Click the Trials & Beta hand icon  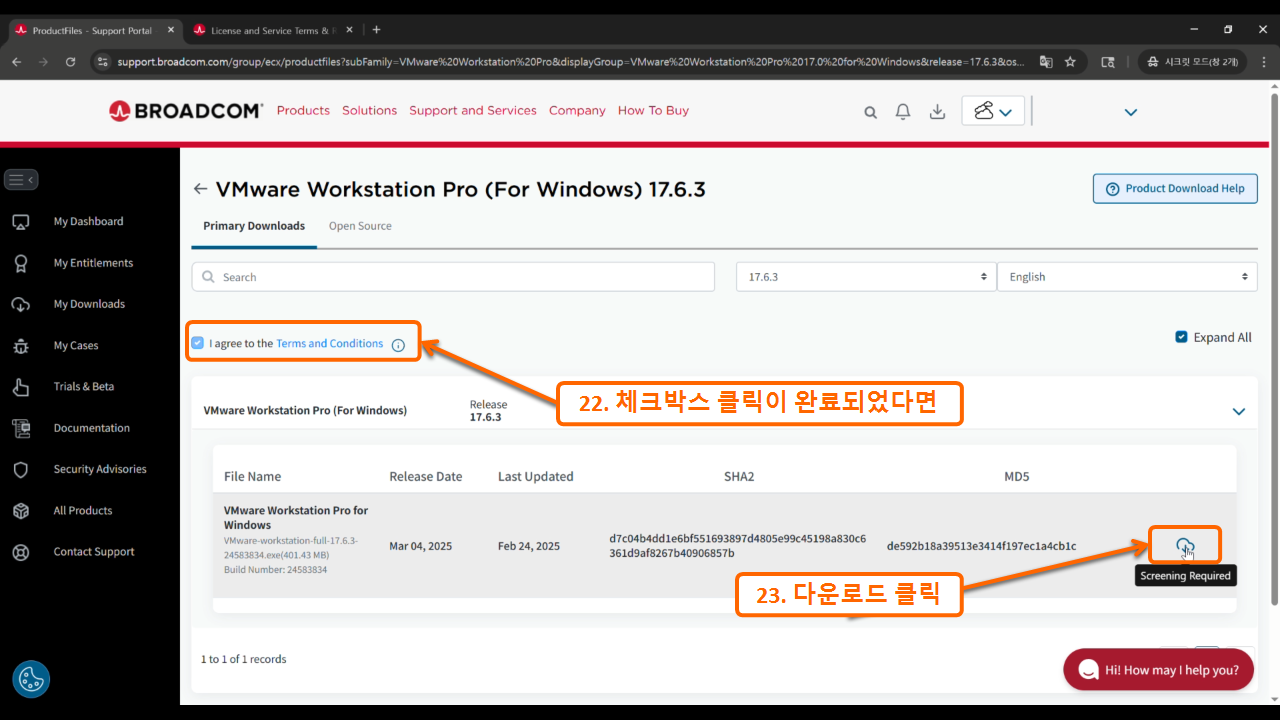[x=20, y=387]
